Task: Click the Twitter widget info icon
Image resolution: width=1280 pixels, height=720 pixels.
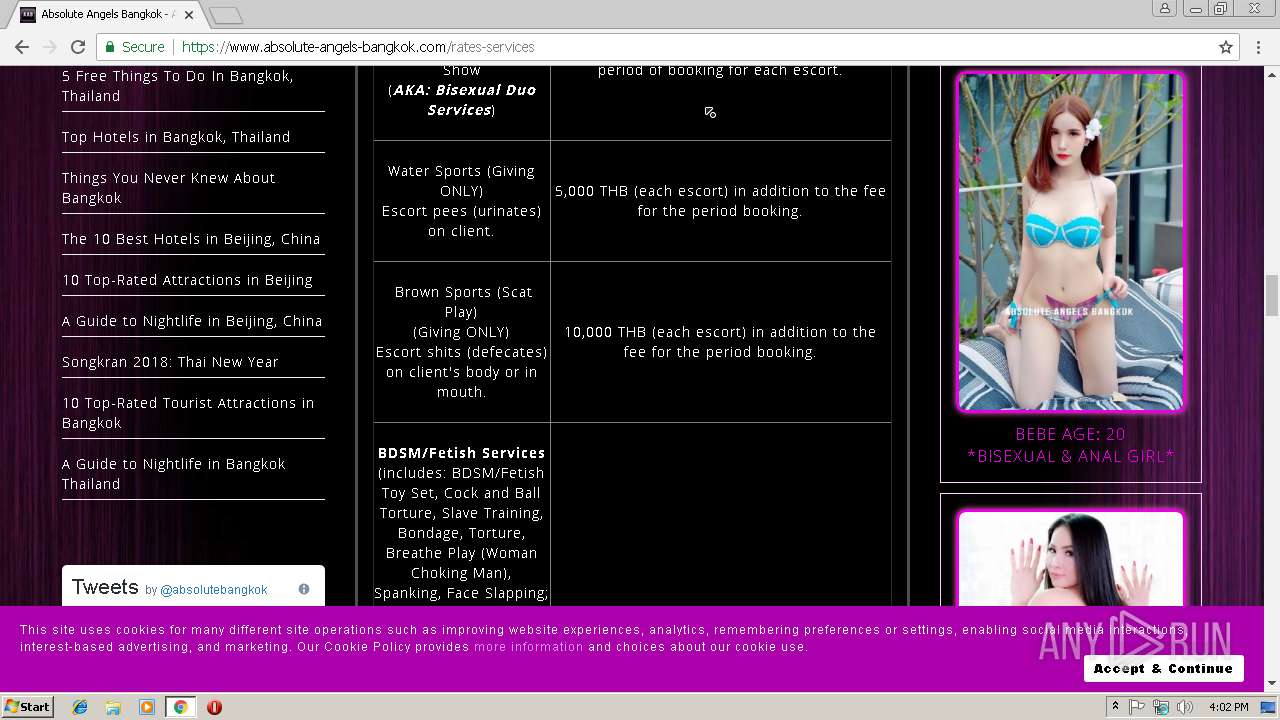Action: click(x=304, y=589)
